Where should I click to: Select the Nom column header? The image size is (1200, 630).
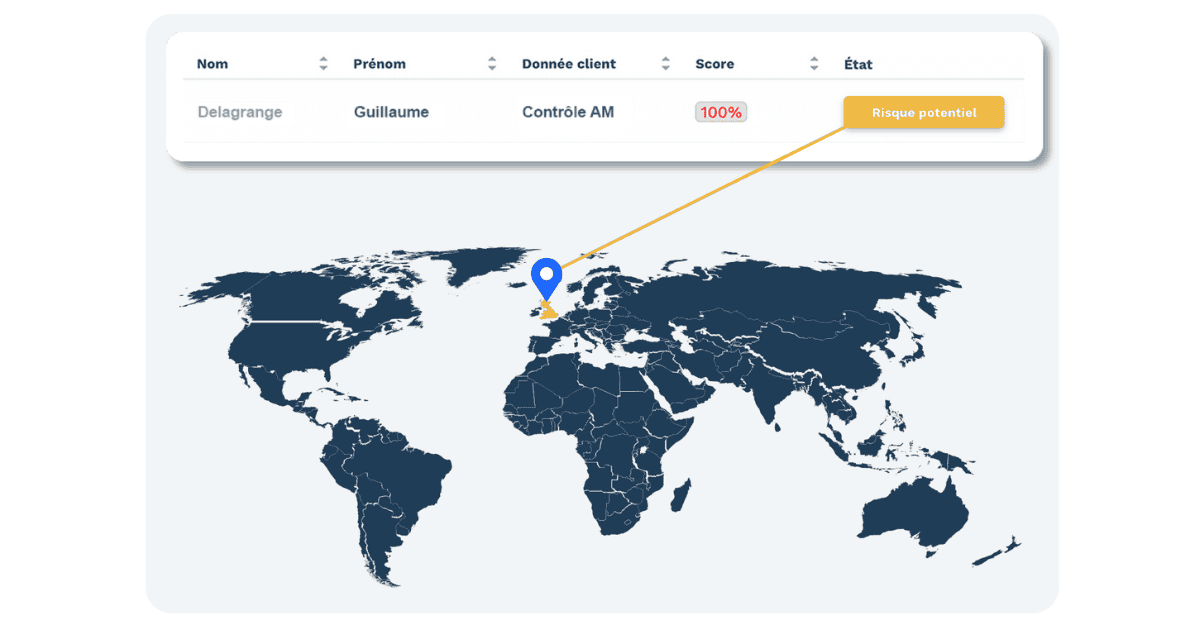(212, 64)
